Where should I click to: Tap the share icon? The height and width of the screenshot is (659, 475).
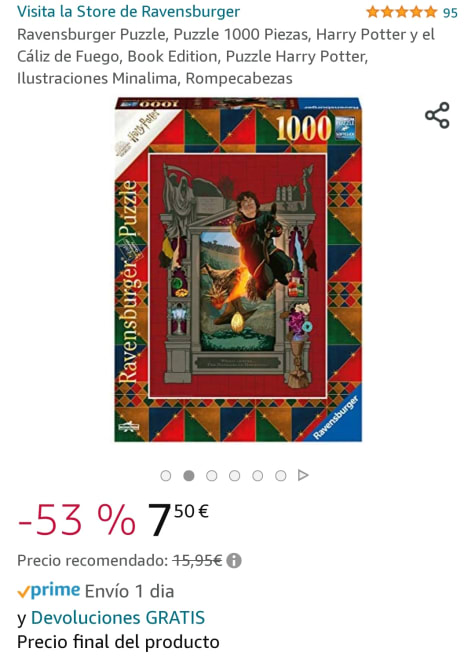[437, 115]
